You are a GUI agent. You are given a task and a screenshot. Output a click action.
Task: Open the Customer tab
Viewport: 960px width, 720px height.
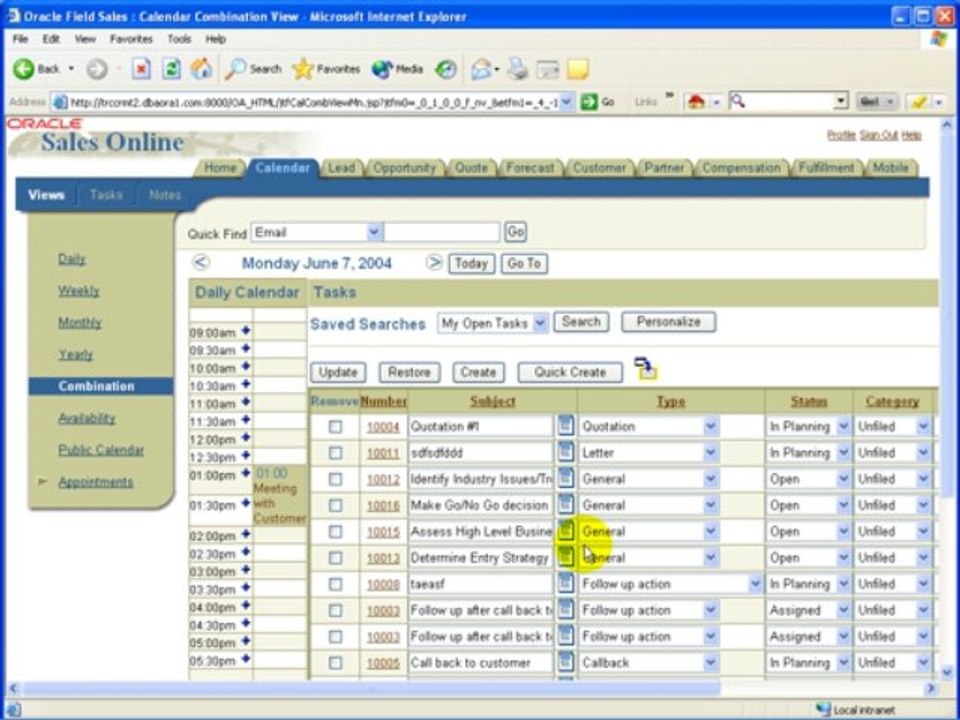(x=599, y=168)
